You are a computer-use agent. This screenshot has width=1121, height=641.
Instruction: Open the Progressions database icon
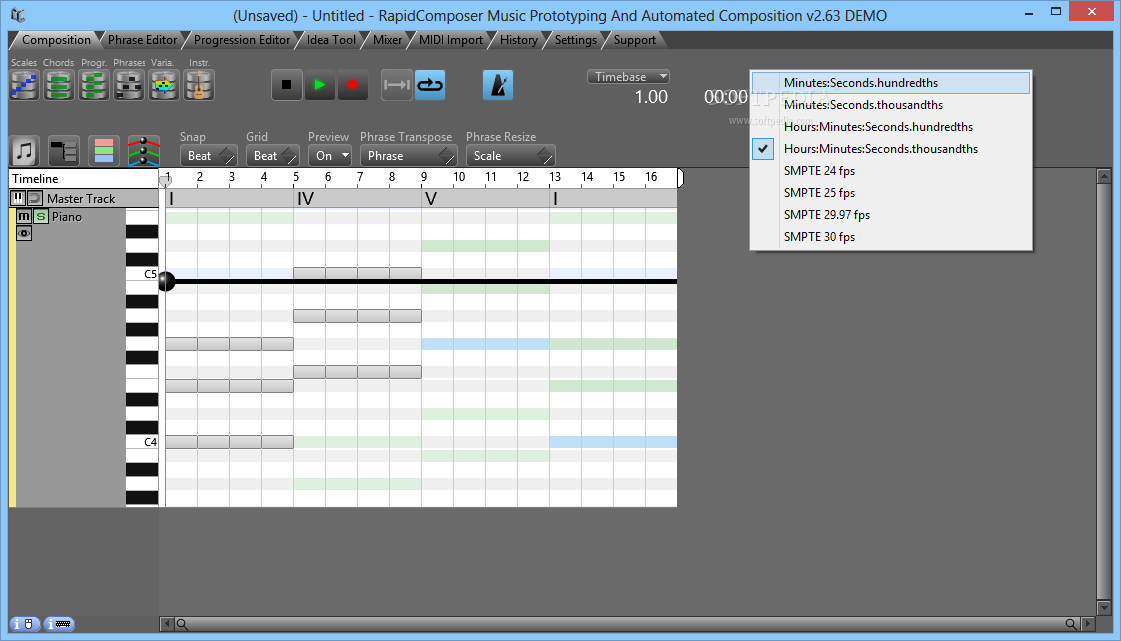point(94,86)
